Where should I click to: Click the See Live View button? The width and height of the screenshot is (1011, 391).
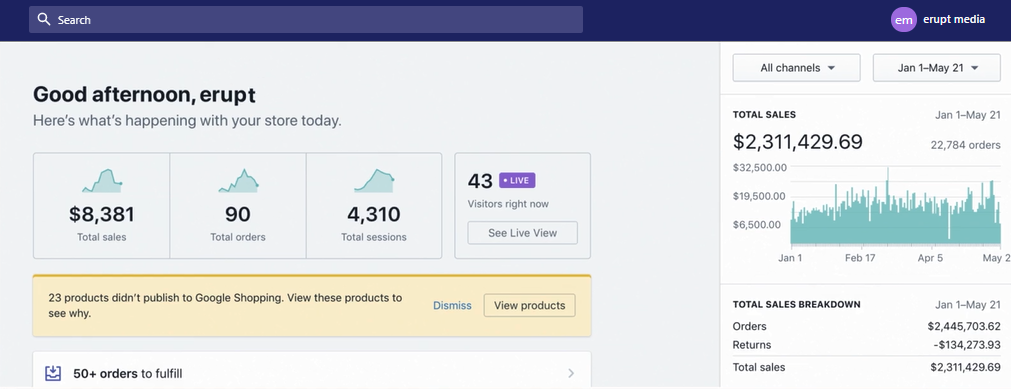click(522, 233)
